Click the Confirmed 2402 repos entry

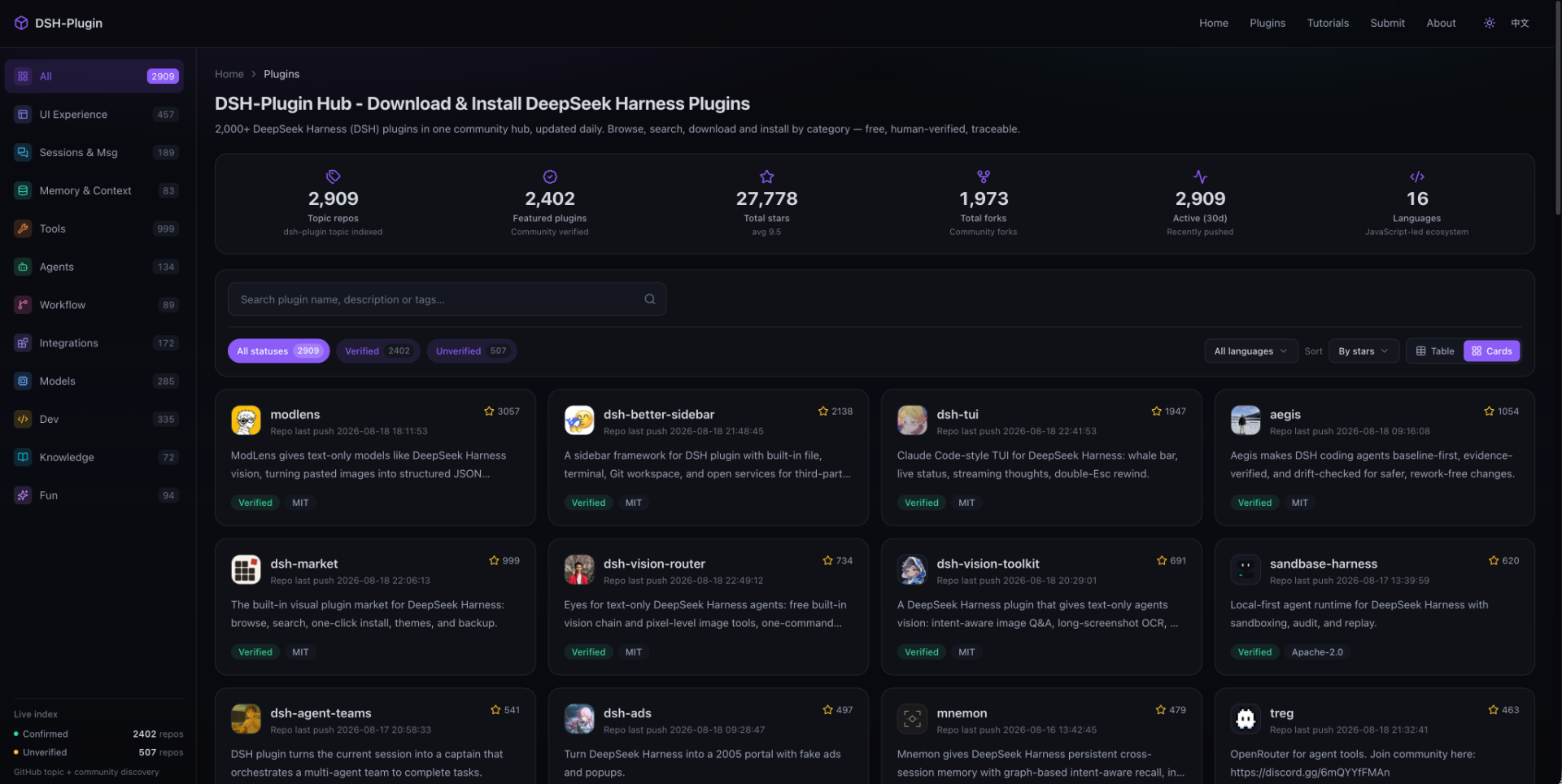(98, 734)
